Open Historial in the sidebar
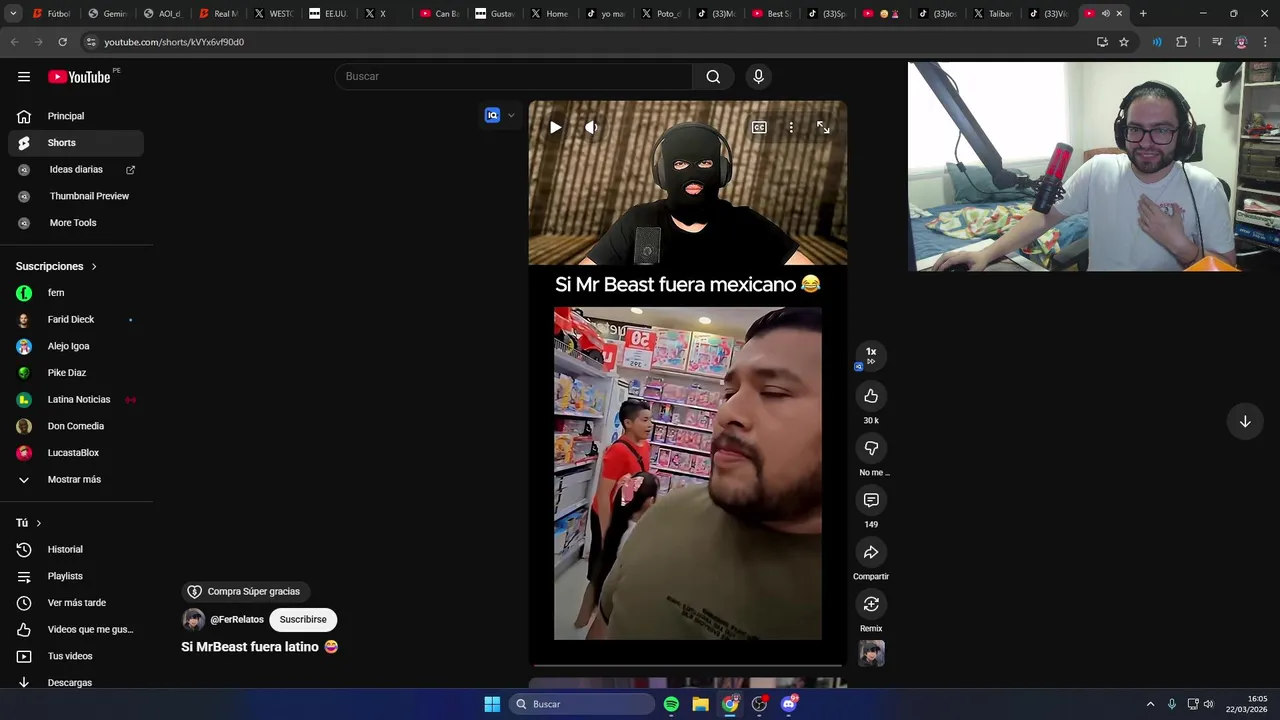 pos(76,550)
